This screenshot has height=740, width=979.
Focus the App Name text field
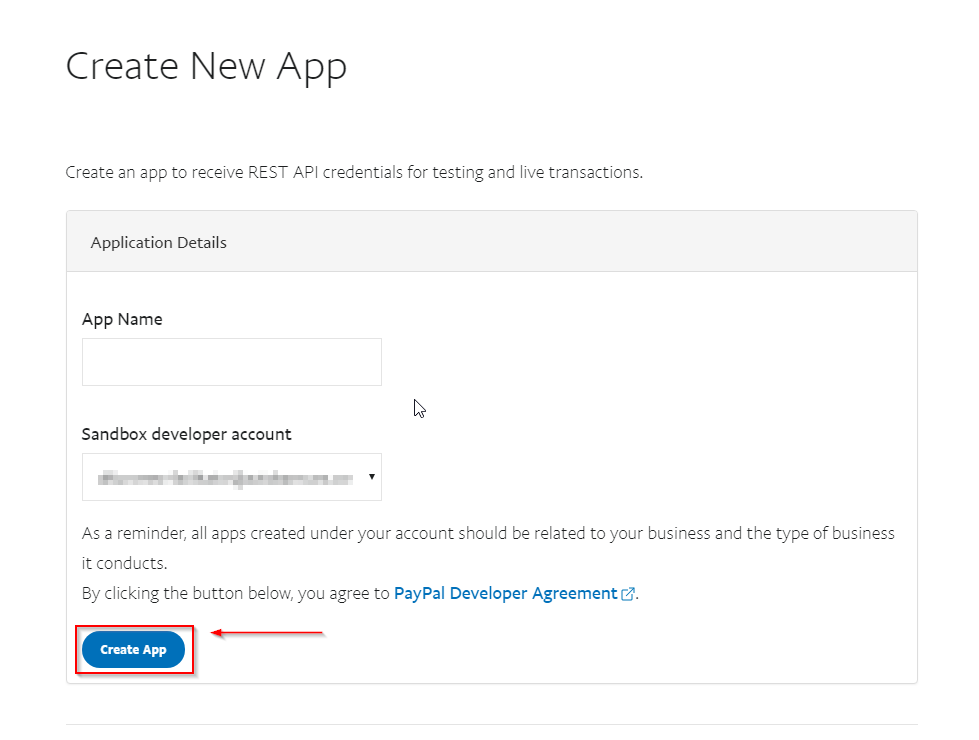coord(231,362)
